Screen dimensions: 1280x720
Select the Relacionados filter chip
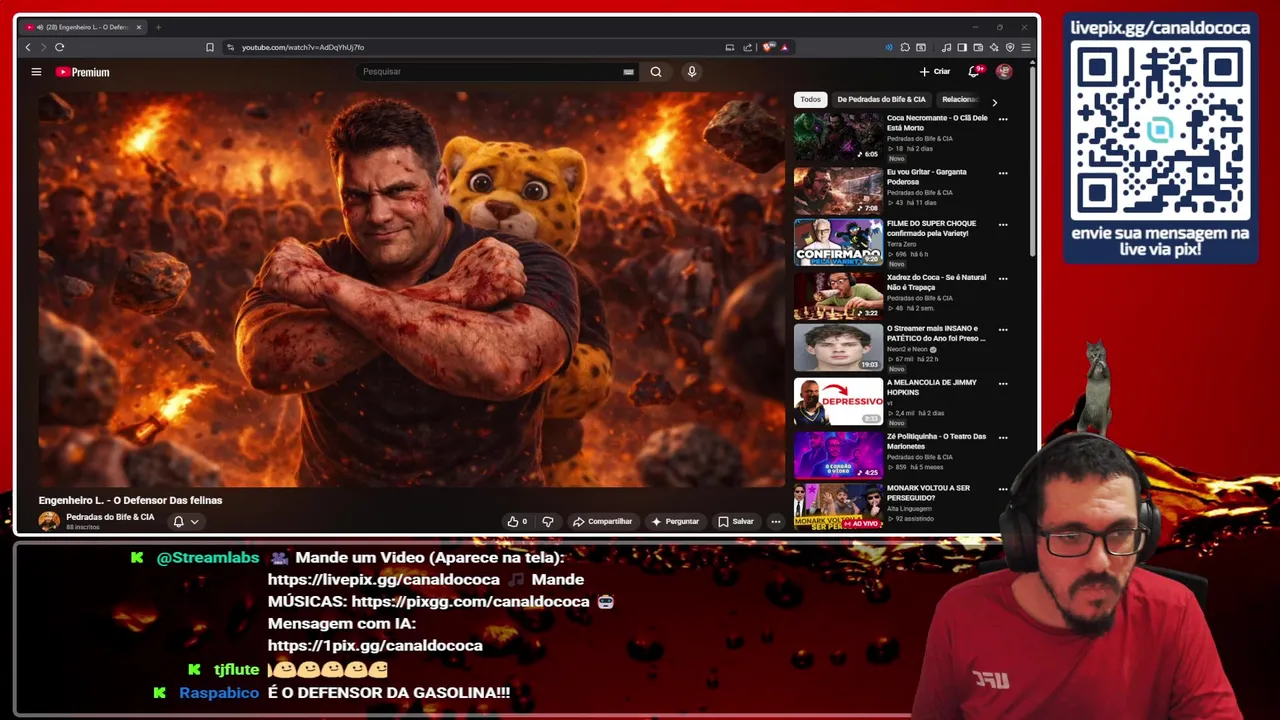click(x=959, y=99)
